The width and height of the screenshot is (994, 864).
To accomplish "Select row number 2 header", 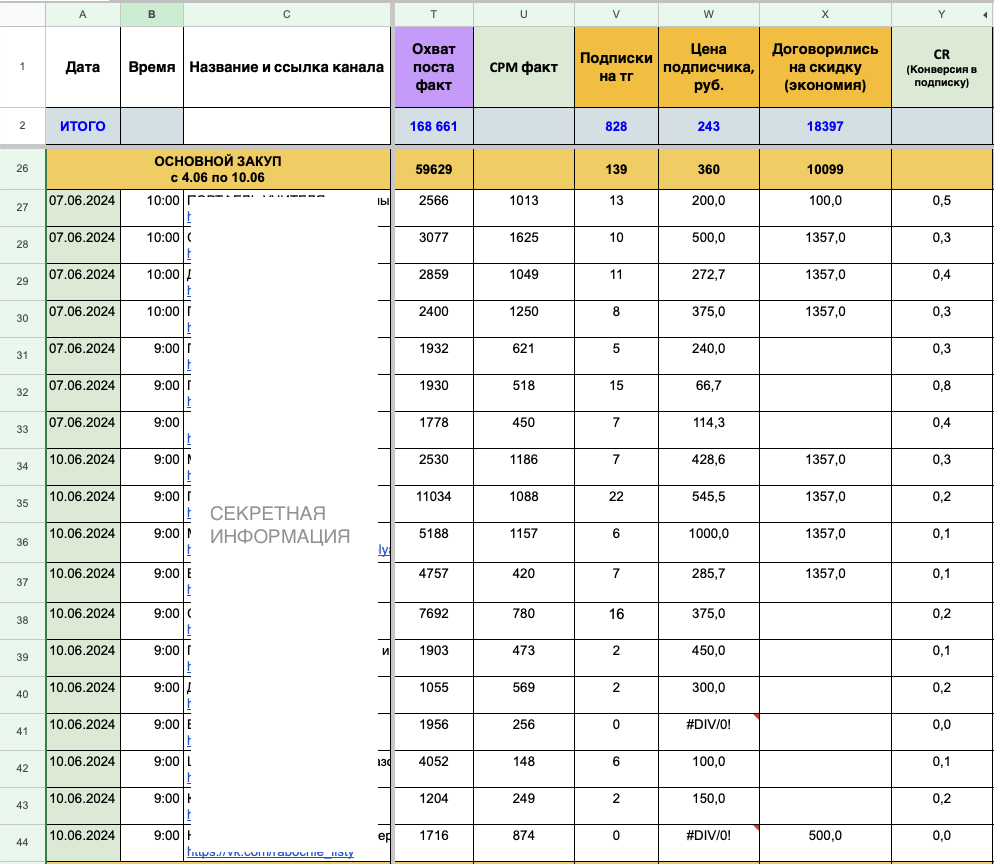I will [22, 126].
